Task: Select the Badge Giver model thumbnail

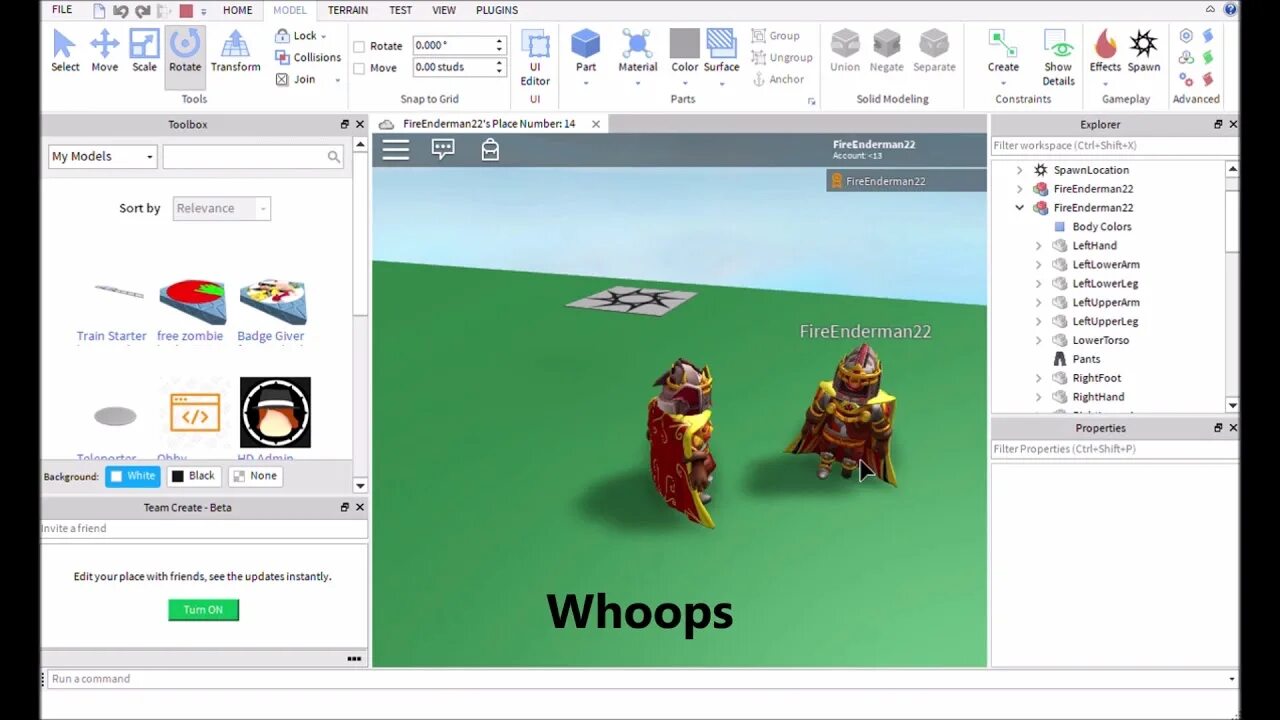Action: (x=271, y=302)
